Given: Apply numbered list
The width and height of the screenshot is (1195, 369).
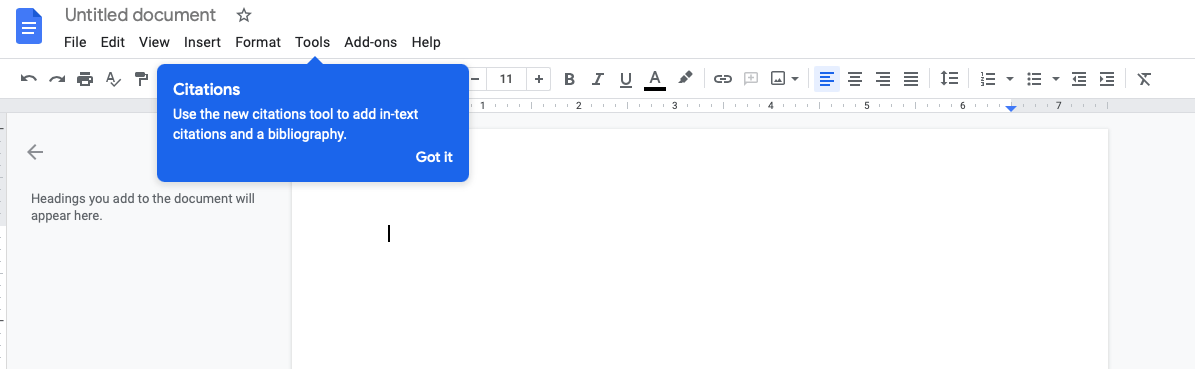Looking at the screenshot, I should [988, 79].
